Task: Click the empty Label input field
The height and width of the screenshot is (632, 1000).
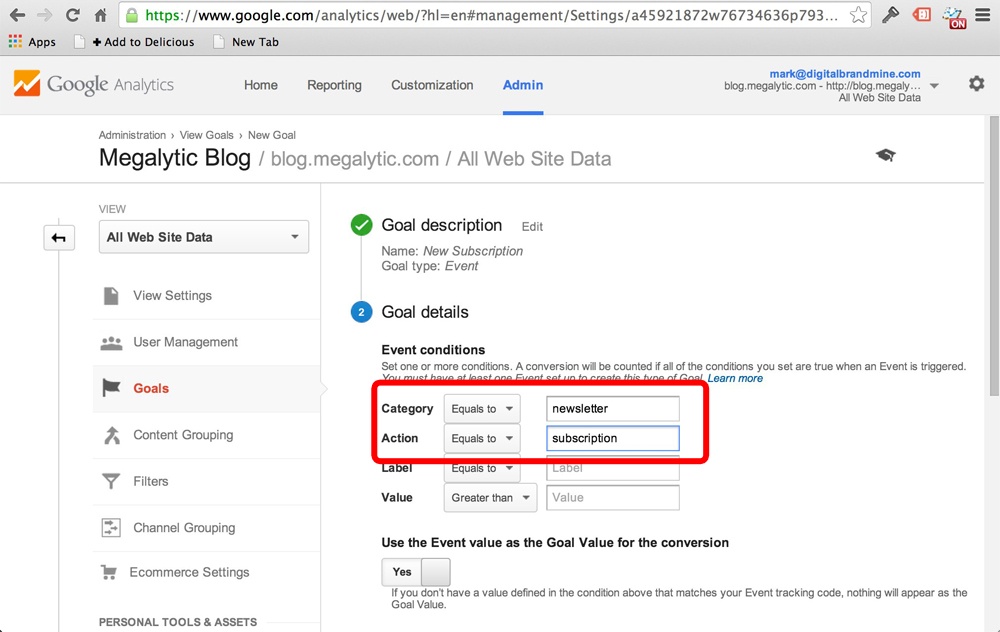Action: pyautogui.click(x=613, y=468)
